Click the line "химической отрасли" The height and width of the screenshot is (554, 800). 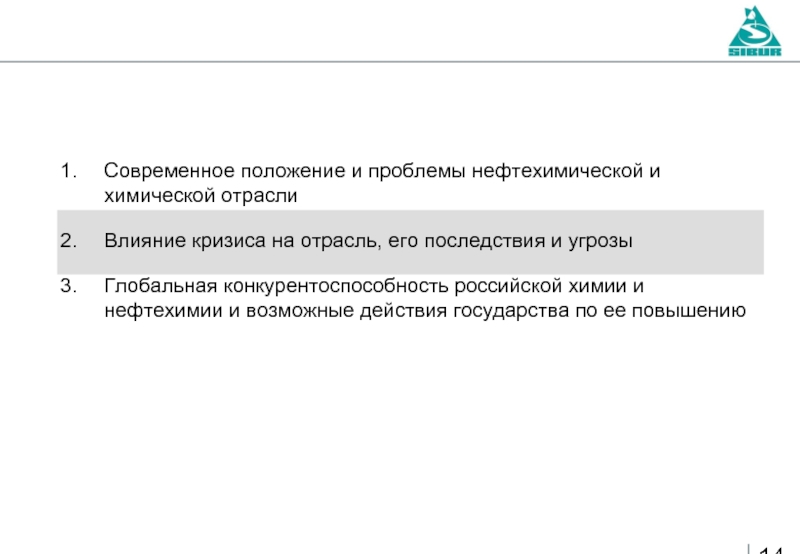pos(201,196)
